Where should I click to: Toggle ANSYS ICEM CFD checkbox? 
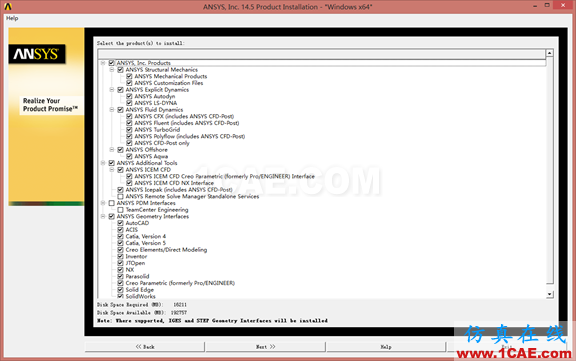coord(120,170)
